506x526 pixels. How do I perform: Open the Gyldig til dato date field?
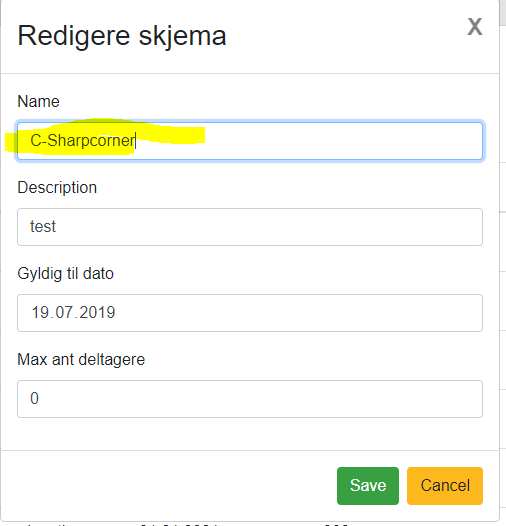250,313
